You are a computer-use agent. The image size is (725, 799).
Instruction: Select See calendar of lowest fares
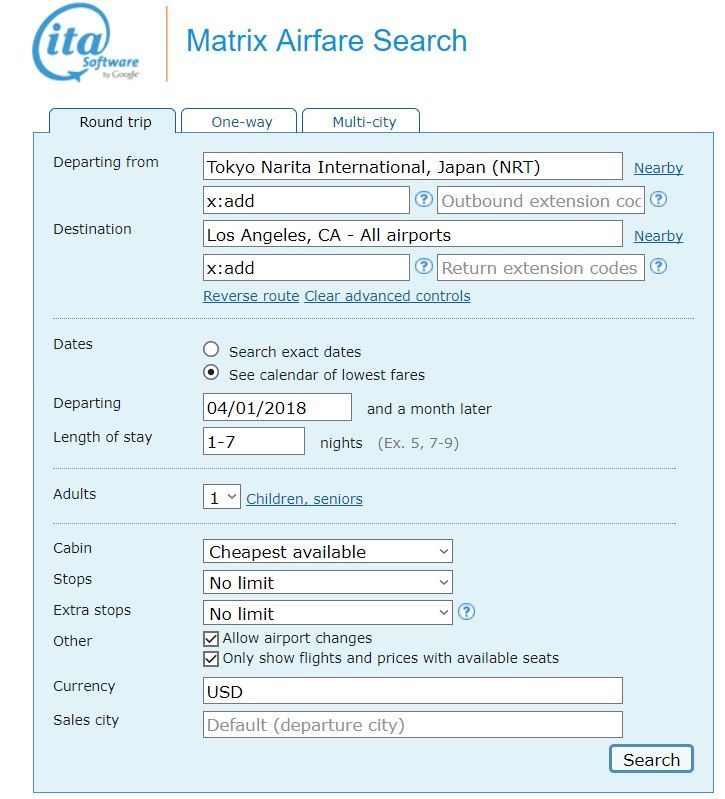(211, 373)
